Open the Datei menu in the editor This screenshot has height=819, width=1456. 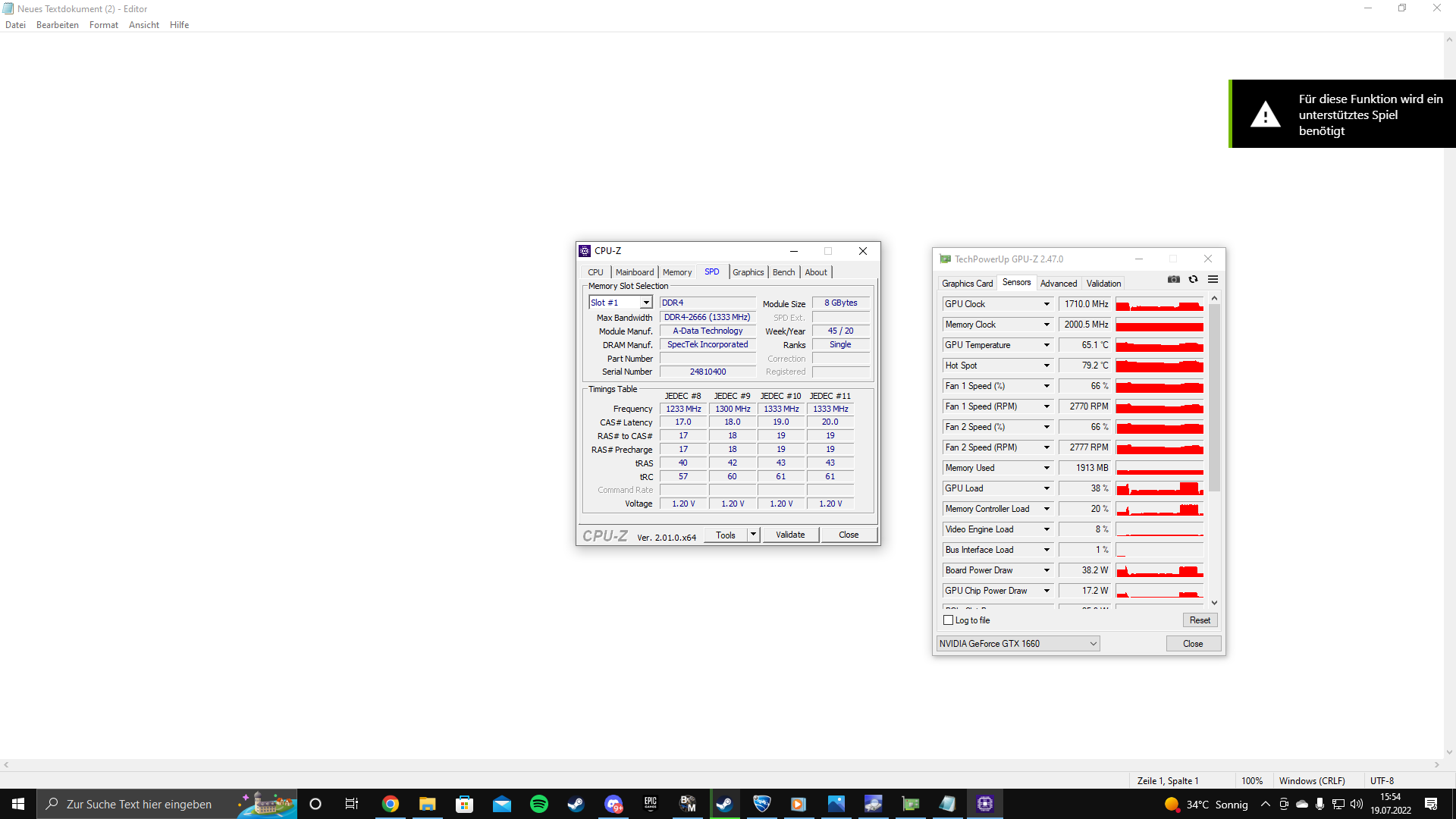15,25
